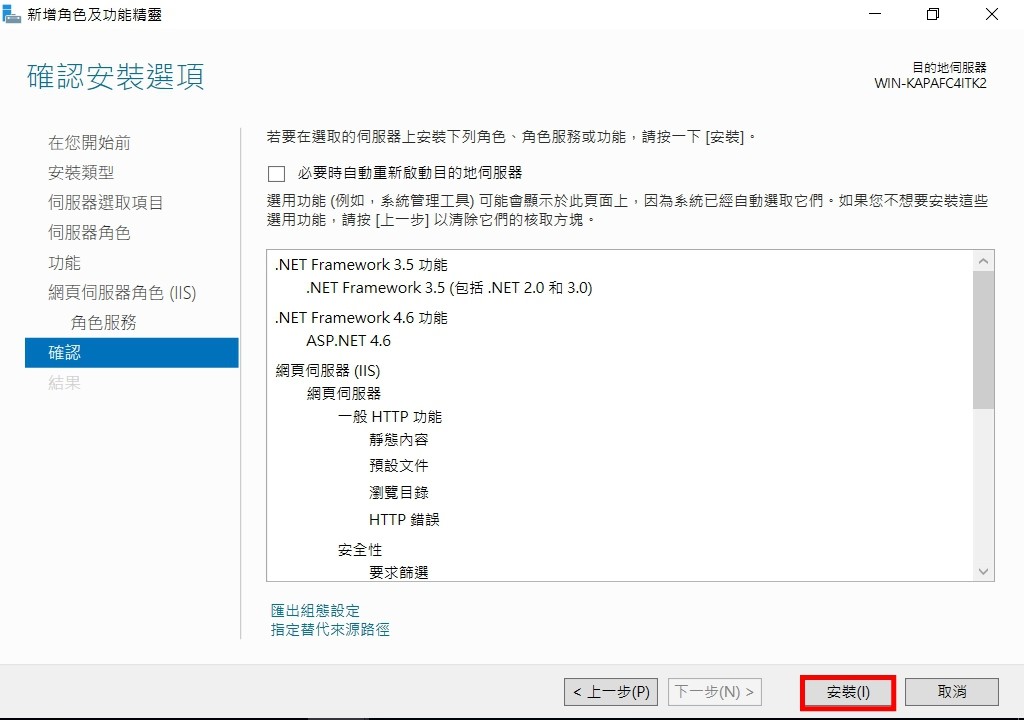Image resolution: width=1024 pixels, height=720 pixels.
Task: Select the .NET Framework 3.5 (包括 .NET 2.0 和 3.0) row
Action: [x=449, y=287]
